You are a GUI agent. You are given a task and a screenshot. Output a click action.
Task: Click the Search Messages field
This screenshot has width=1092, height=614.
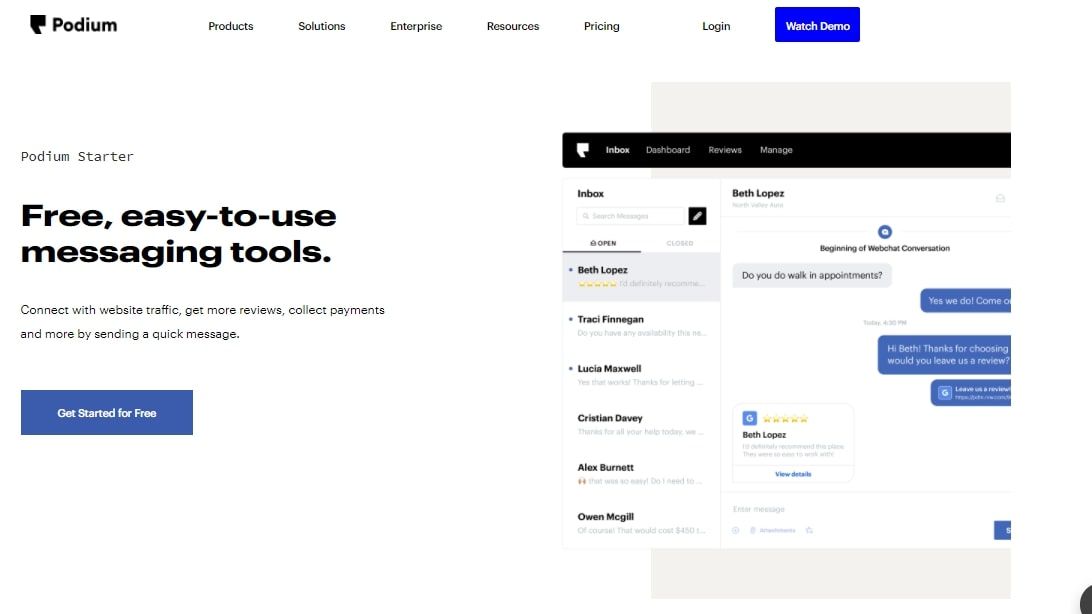click(x=631, y=216)
